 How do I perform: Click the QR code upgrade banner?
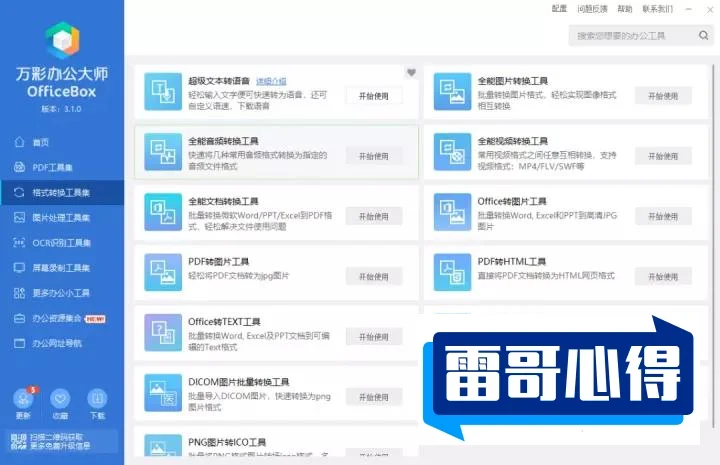pyautogui.click(x=61, y=441)
